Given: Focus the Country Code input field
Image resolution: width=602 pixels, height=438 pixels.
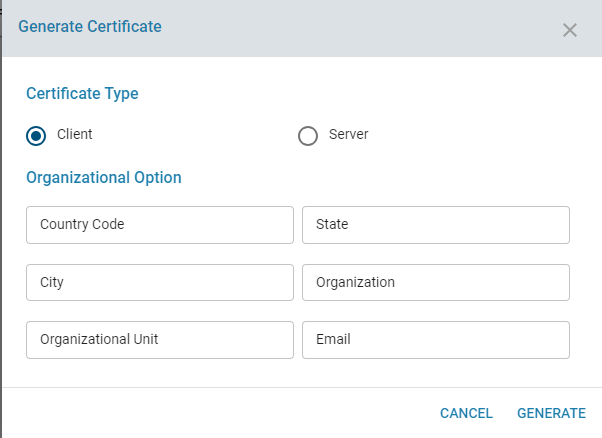Looking at the screenshot, I should [160, 225].
